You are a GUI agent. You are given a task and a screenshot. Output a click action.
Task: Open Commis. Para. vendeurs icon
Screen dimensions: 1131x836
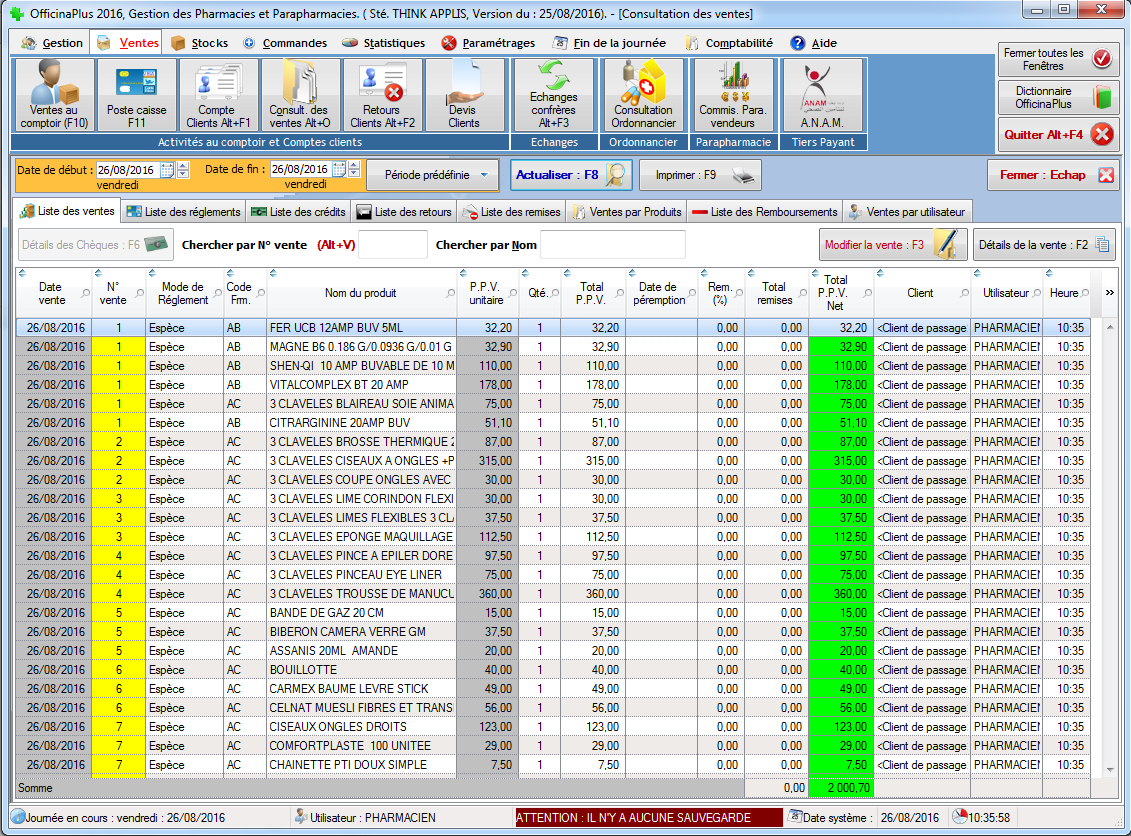pos(732,95)
